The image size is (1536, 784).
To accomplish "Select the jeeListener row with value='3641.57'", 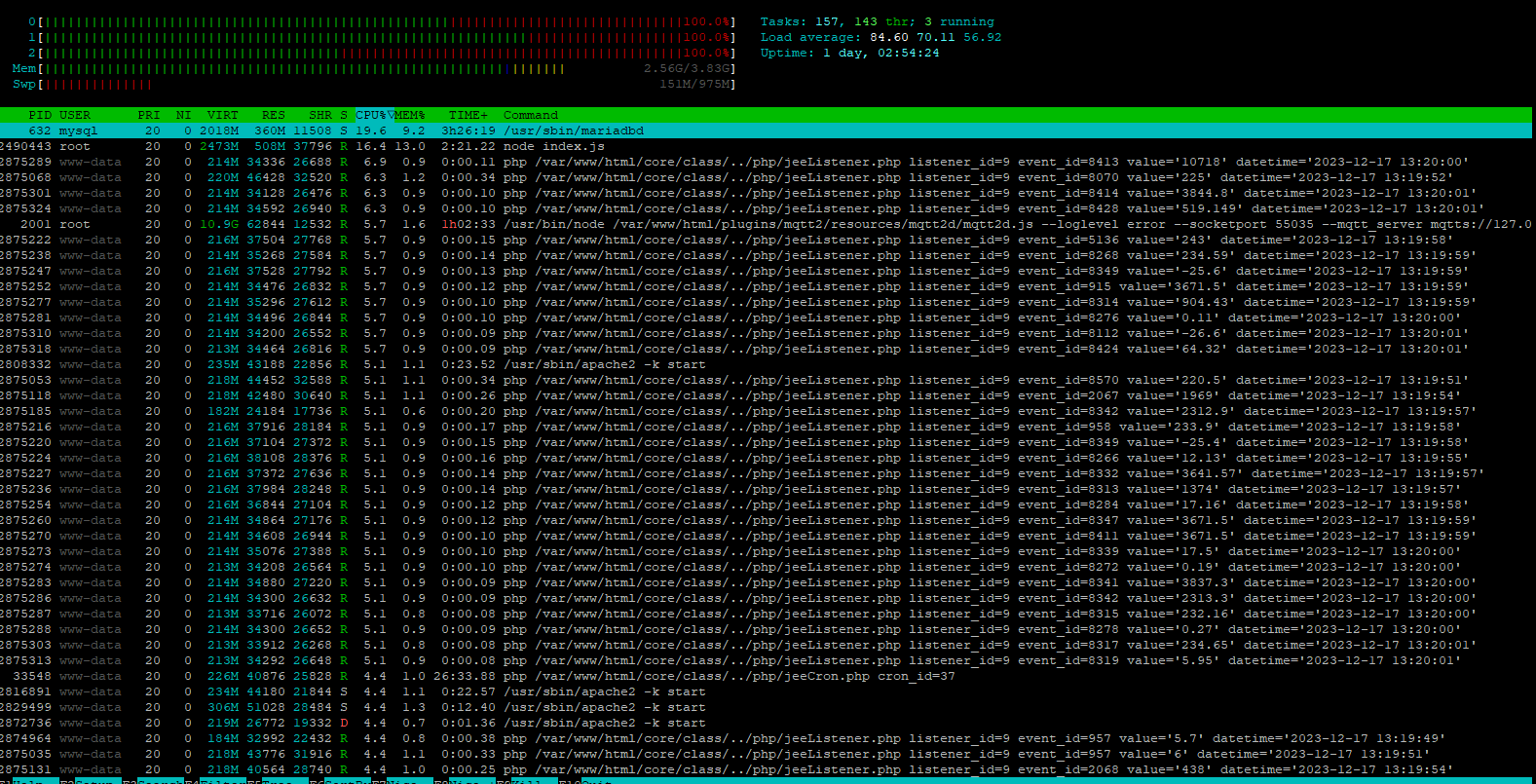I will point(766,473).
